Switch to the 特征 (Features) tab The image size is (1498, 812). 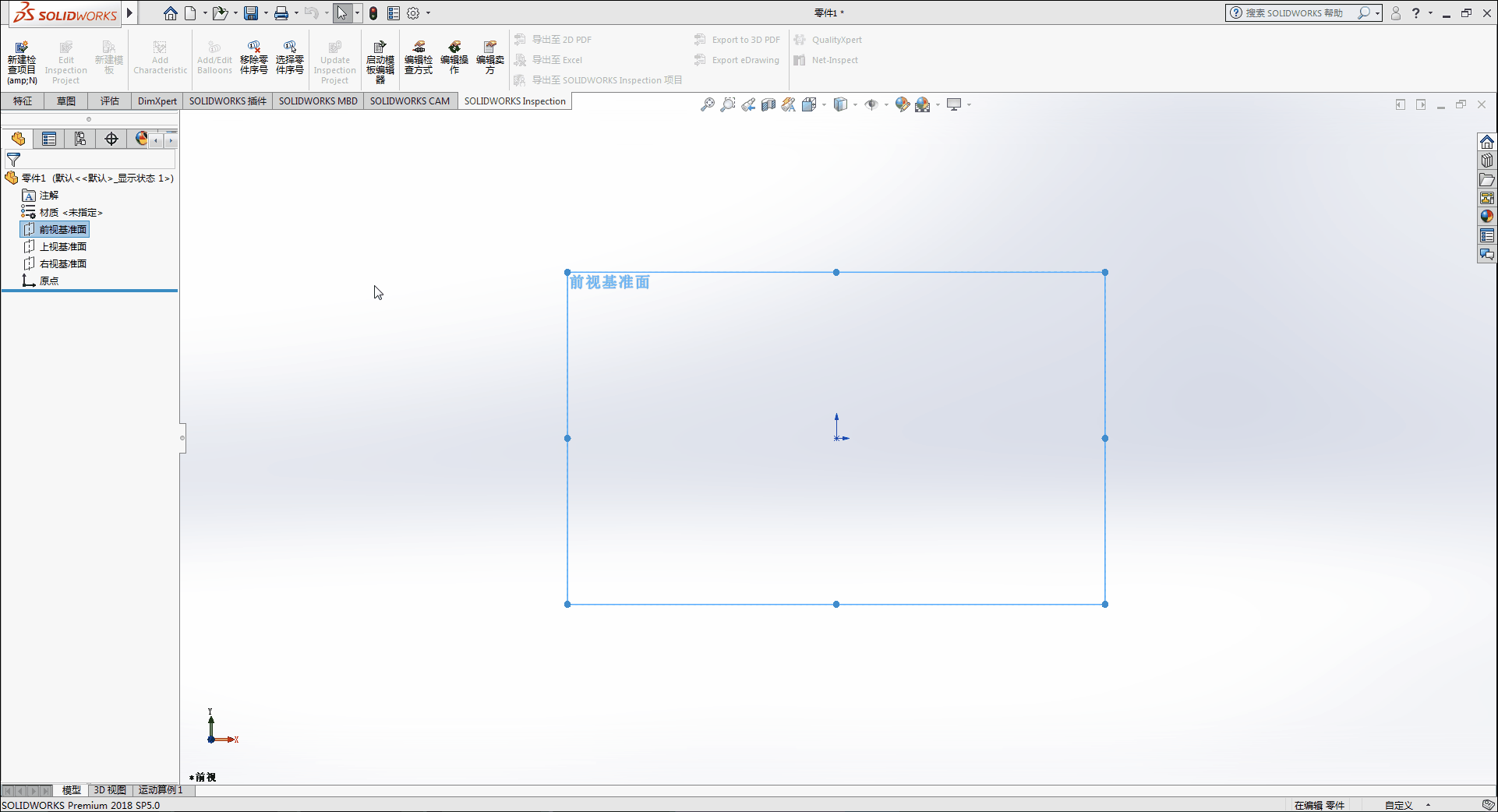tap(23, 101)
